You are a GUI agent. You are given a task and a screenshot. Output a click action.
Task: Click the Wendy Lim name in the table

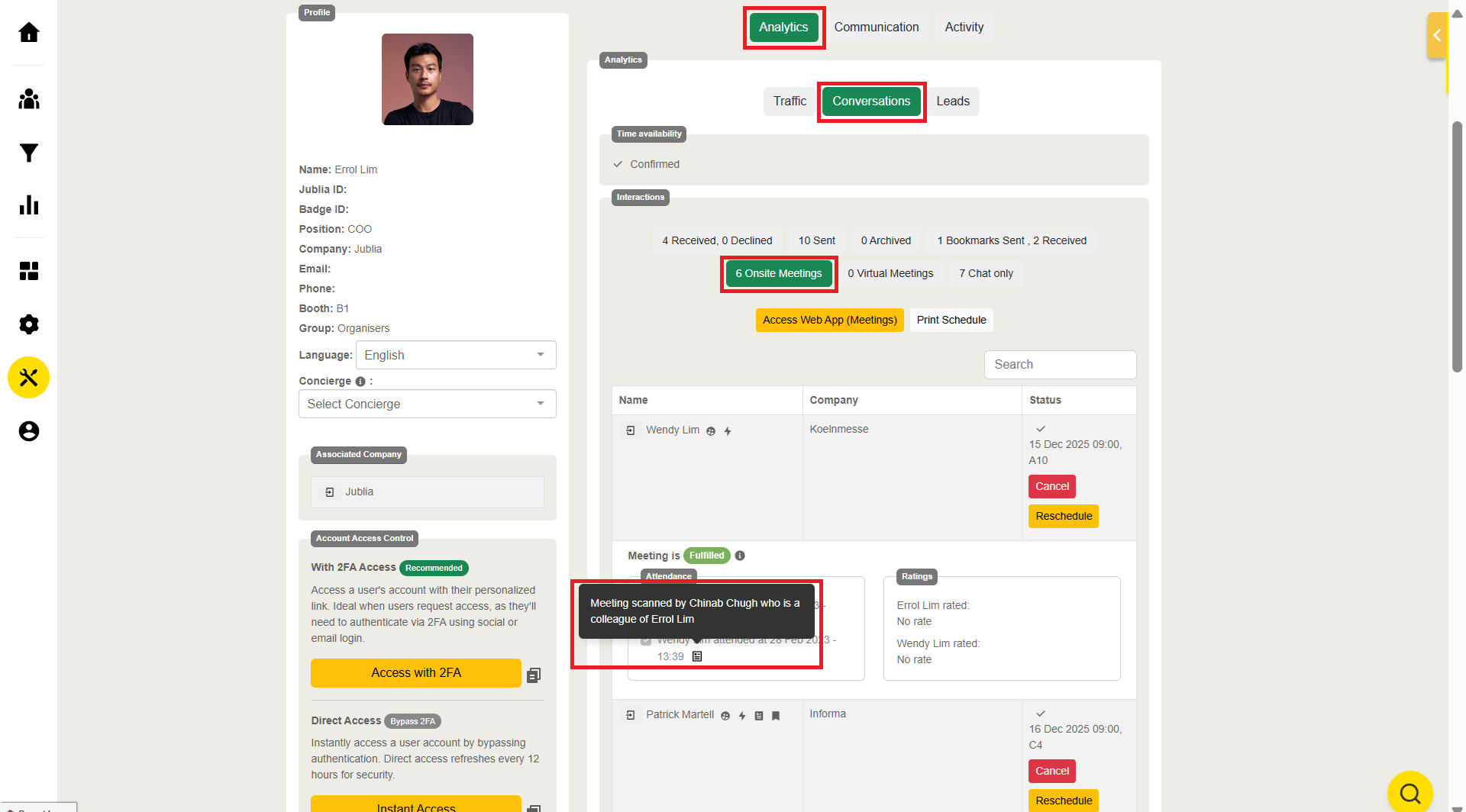[x=673, y=430]
